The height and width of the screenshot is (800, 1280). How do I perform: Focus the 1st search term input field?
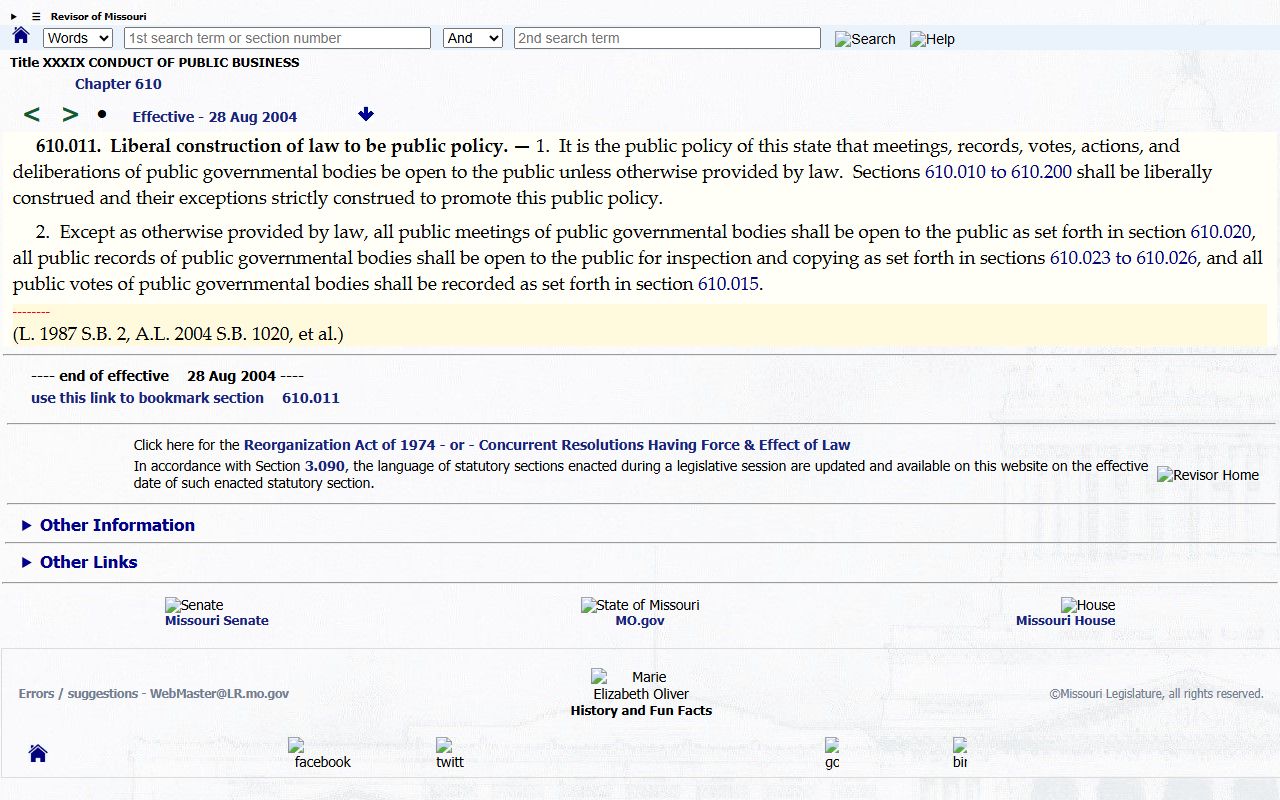click(x=277, y=38)
